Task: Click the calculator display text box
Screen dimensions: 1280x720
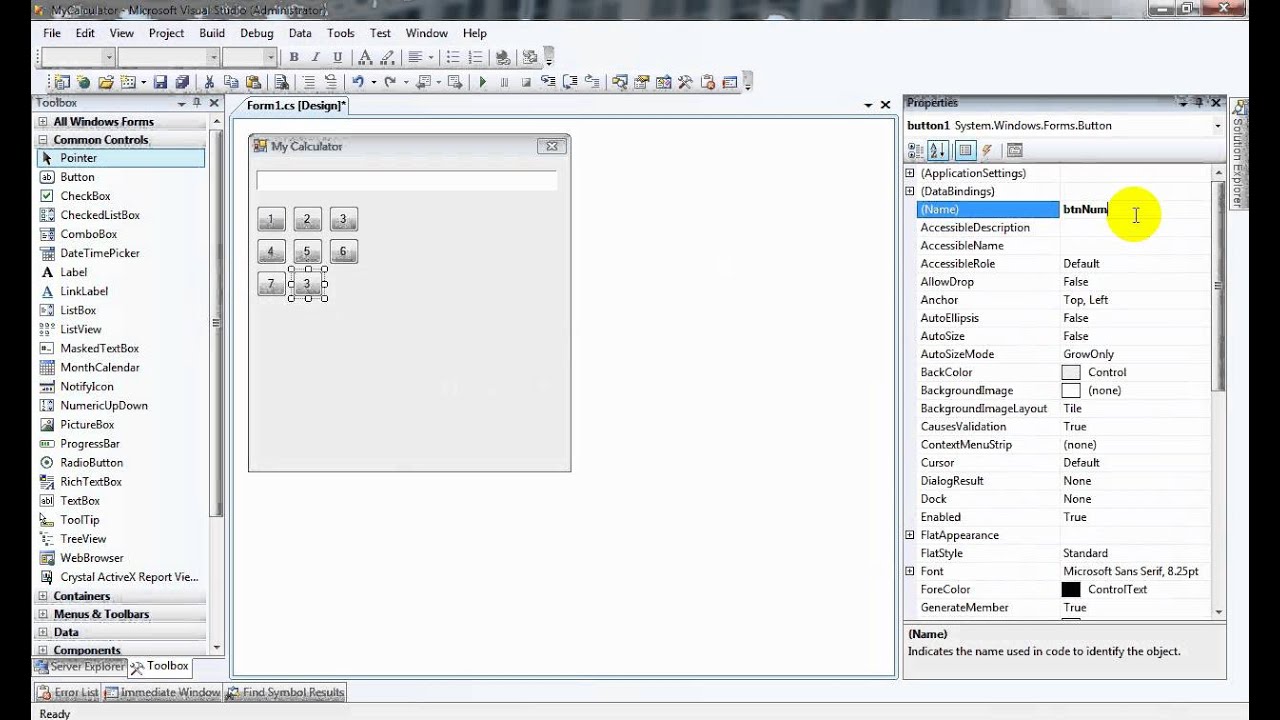Action: point(407,180)
